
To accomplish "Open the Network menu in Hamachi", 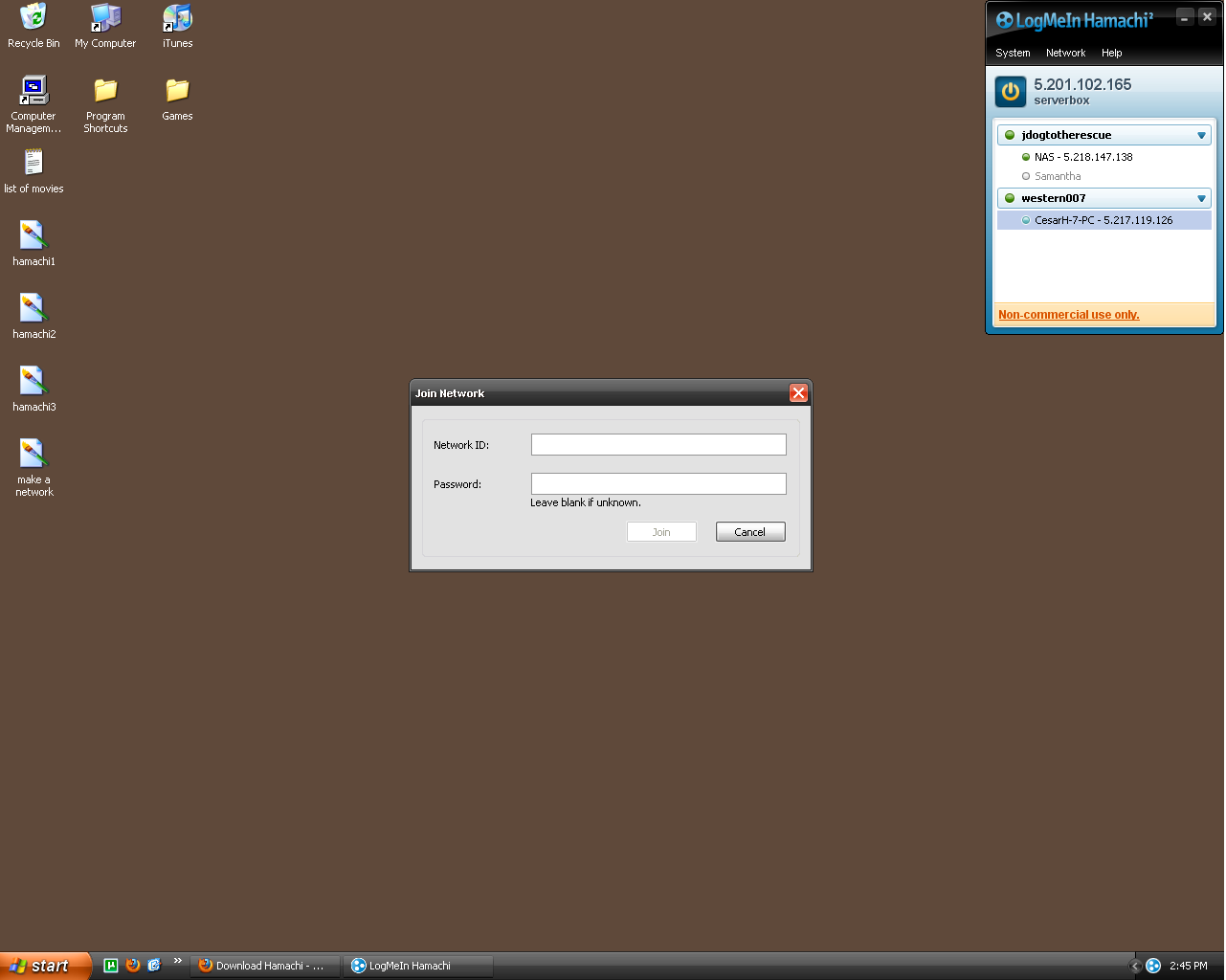I will tap(1065, 54).
